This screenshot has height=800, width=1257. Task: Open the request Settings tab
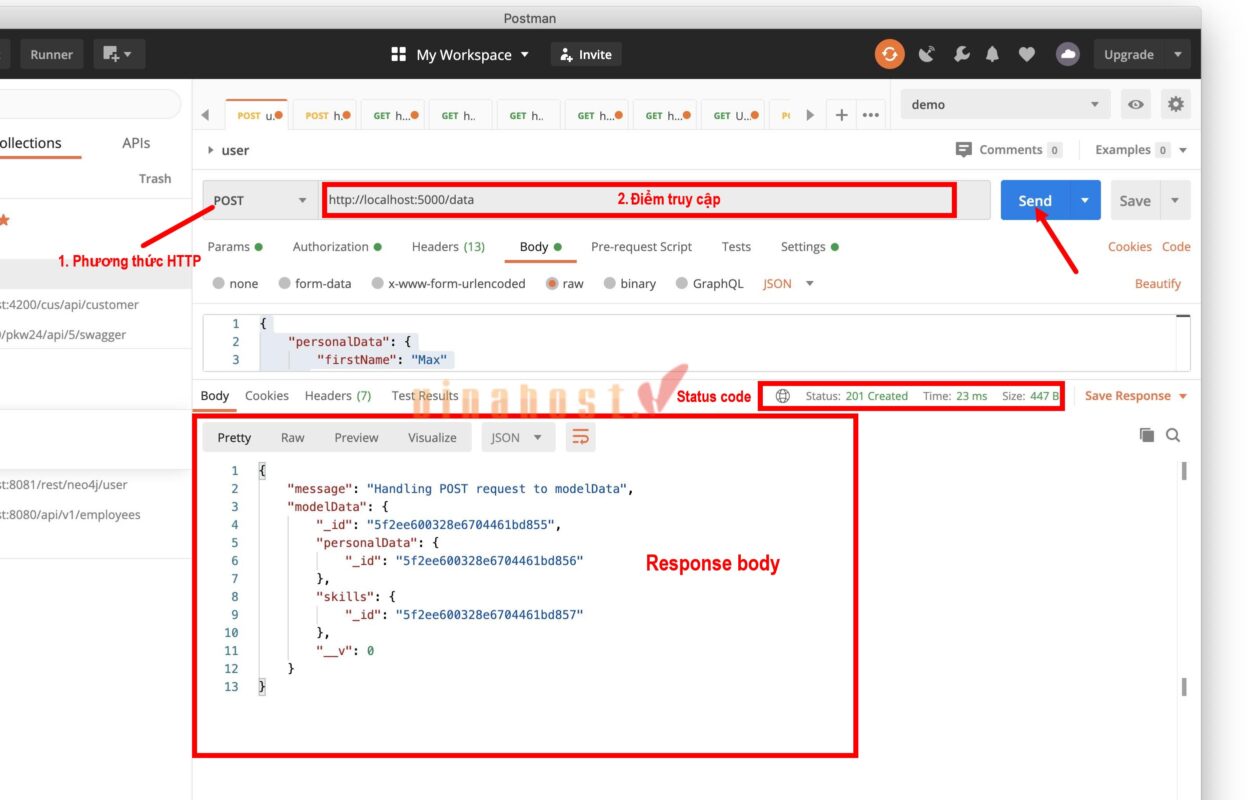(809, 247)
